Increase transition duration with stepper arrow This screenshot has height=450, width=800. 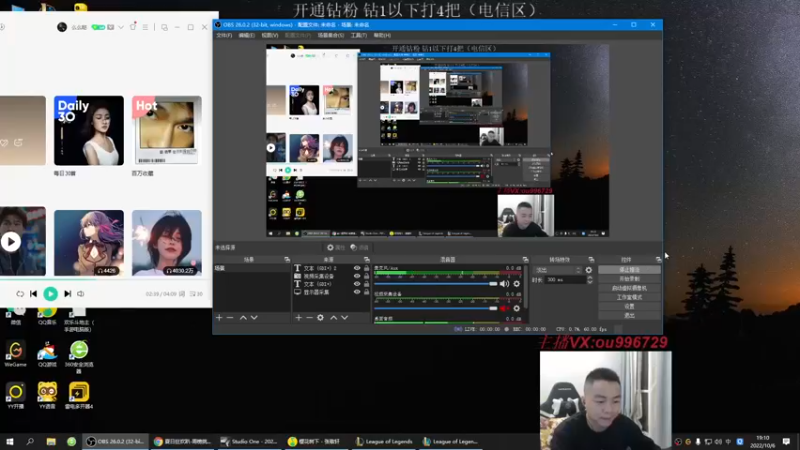(590, 278)
